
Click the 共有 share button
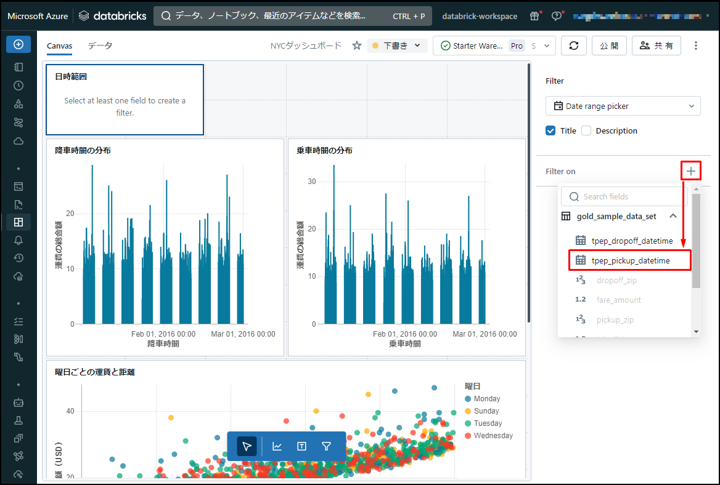(657, 46)
